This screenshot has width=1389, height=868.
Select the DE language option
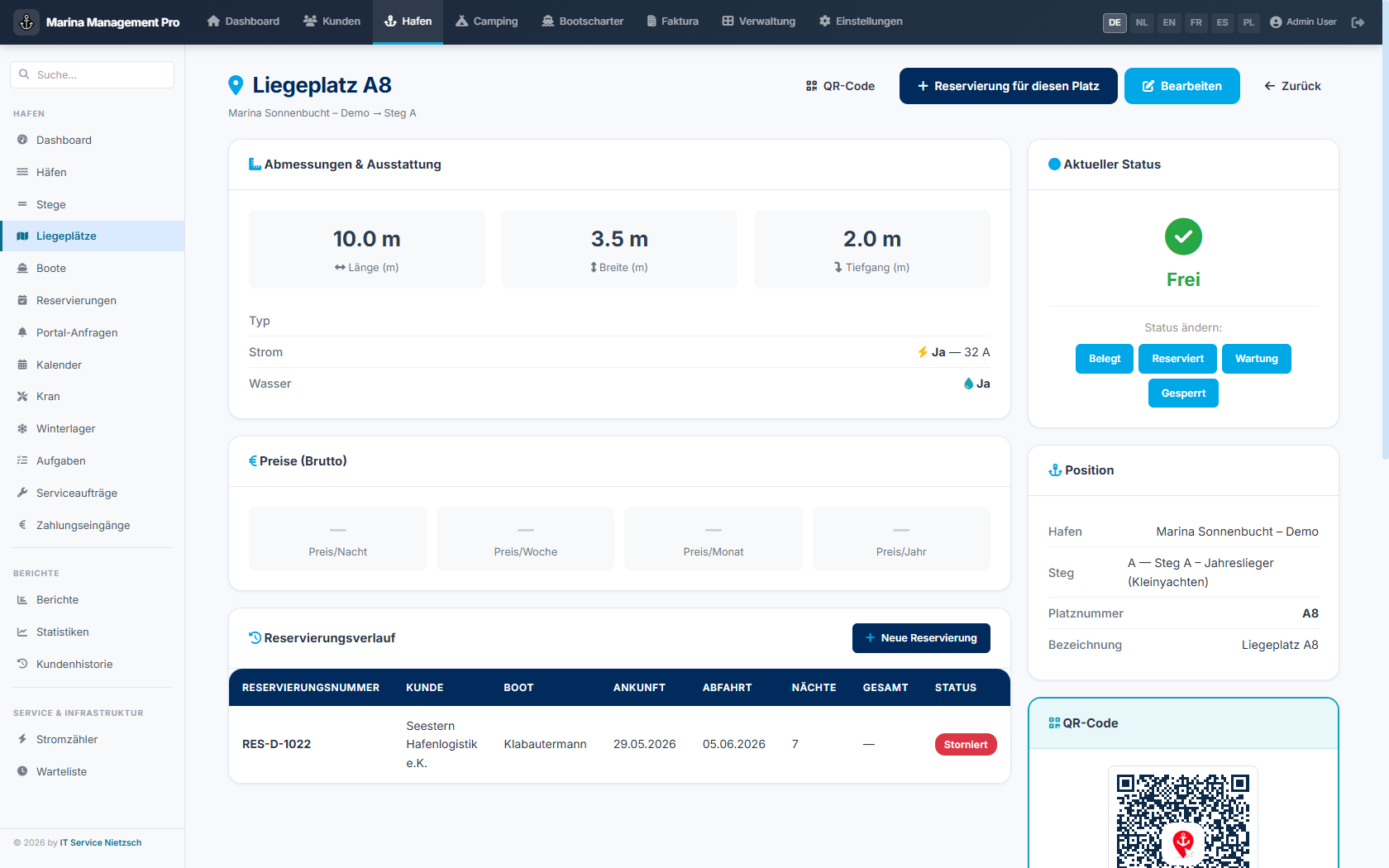coord(1115,22)
